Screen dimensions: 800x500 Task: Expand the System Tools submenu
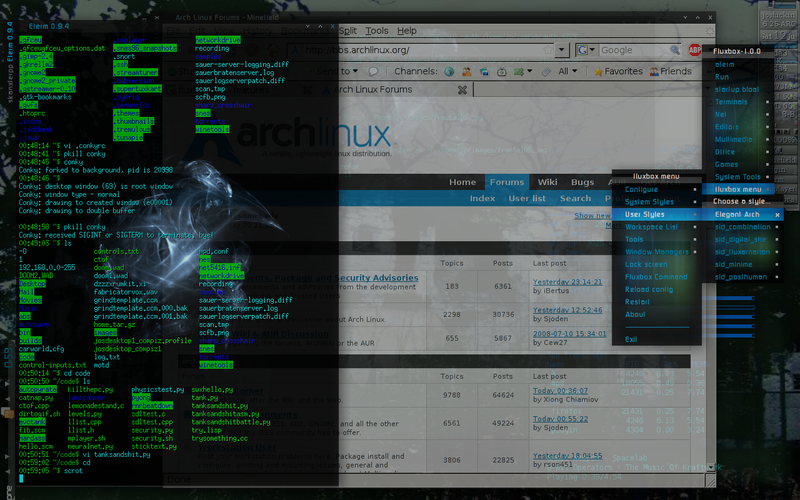[x=738, y=177]
